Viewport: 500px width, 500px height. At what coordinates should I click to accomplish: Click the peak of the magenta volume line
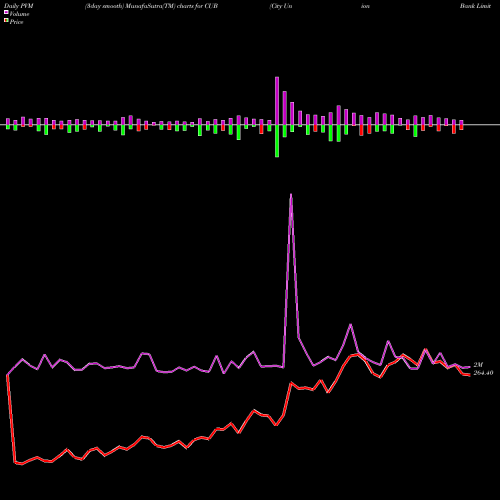pos(291,195)
